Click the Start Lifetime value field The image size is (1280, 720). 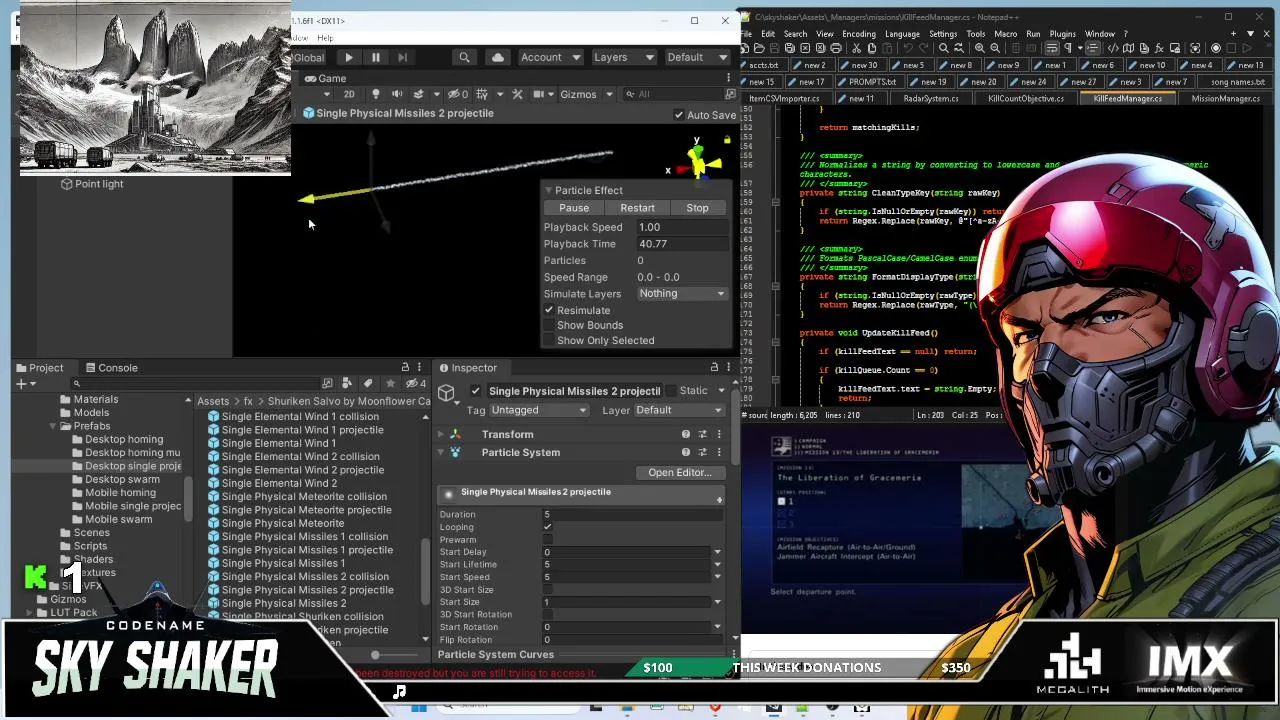coord(627,564)
